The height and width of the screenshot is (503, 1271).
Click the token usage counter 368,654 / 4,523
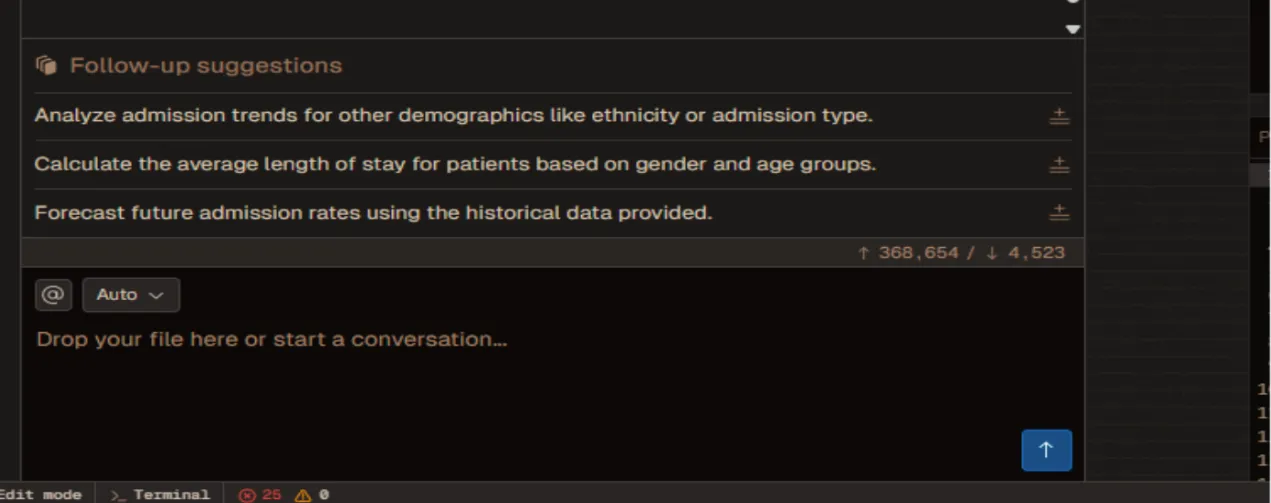(x=961, y=253)
